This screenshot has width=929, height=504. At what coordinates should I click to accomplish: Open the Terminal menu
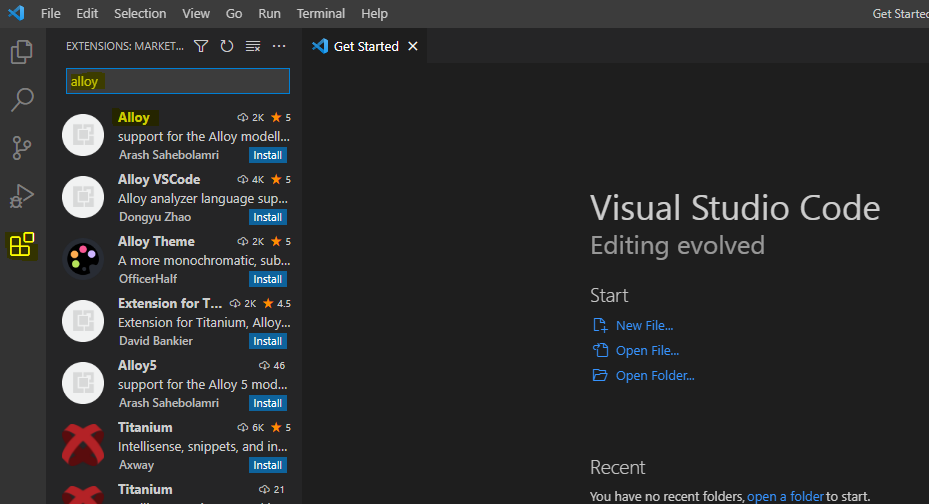coord(321,13)
